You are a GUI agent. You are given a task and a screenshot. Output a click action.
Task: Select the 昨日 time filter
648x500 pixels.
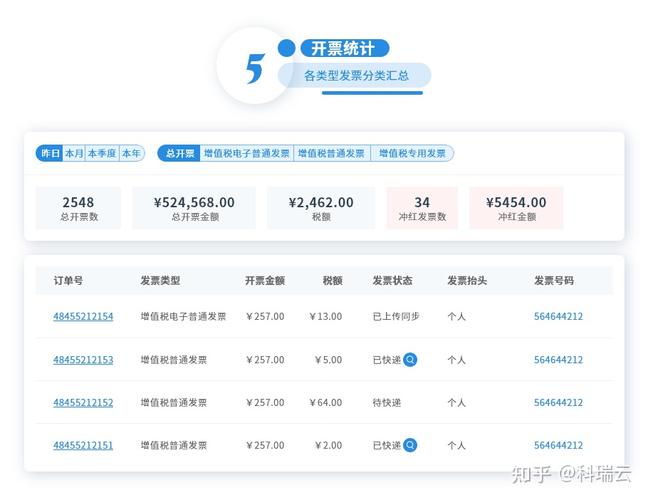pos(50,153)
